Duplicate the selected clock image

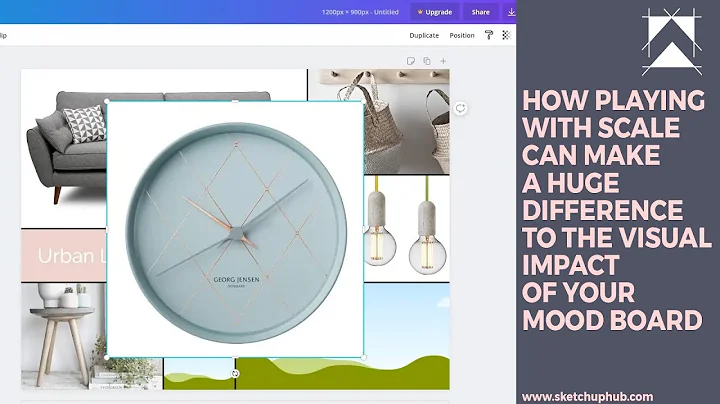pyautogui.click(x=424, y=35)
